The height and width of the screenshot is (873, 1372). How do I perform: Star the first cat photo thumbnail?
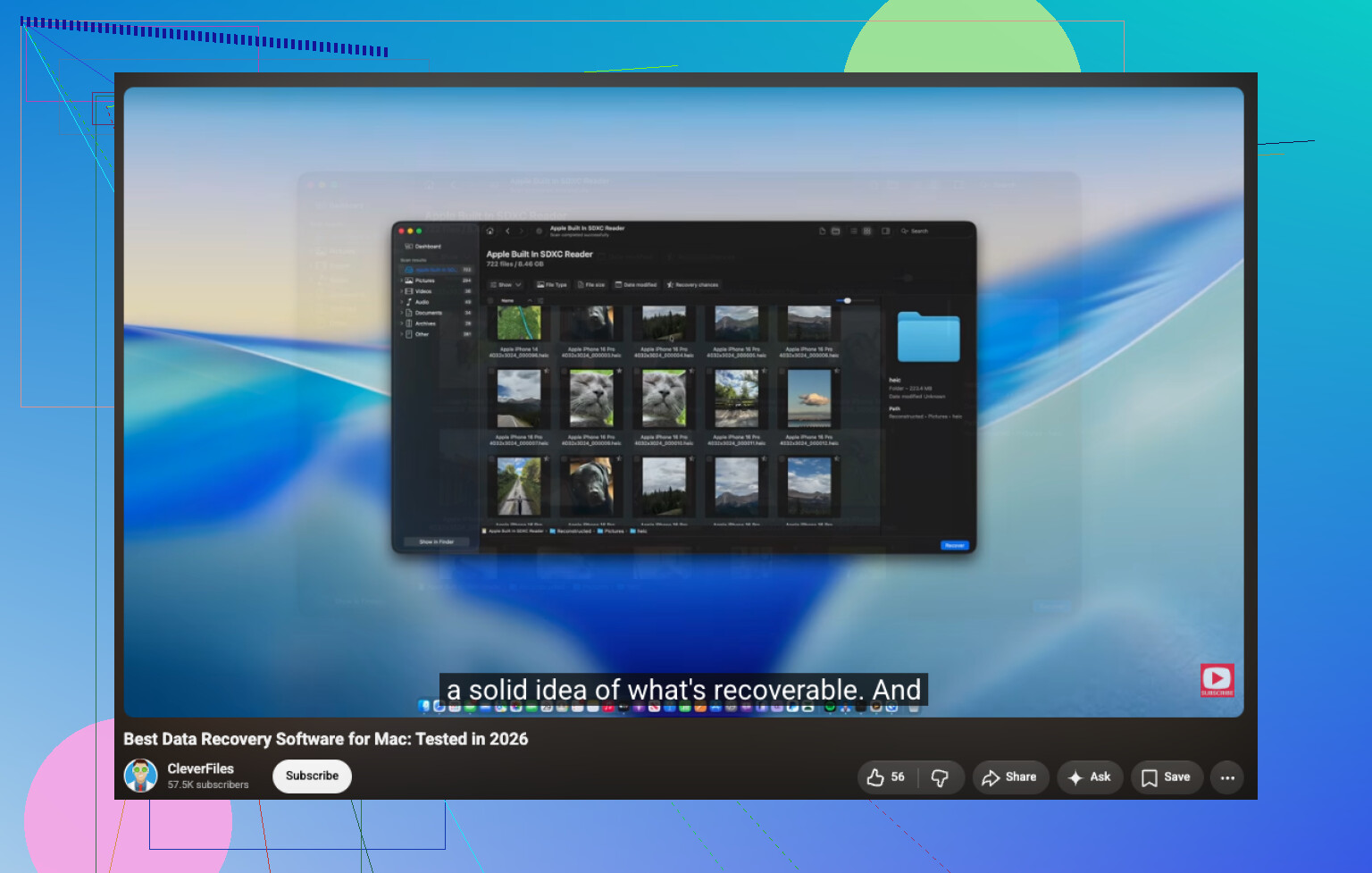[619, 372]
